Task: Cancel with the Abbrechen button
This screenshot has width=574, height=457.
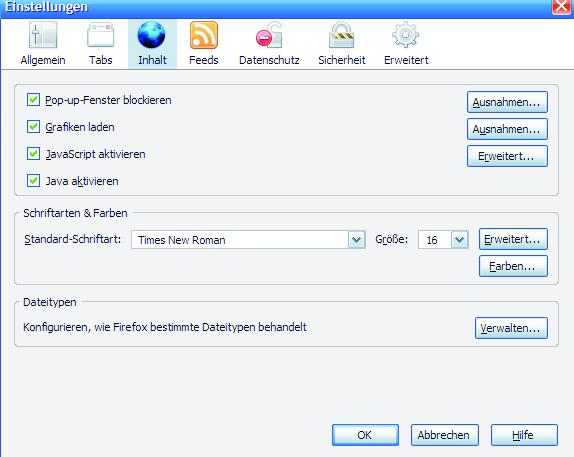Action: point(444,435)
